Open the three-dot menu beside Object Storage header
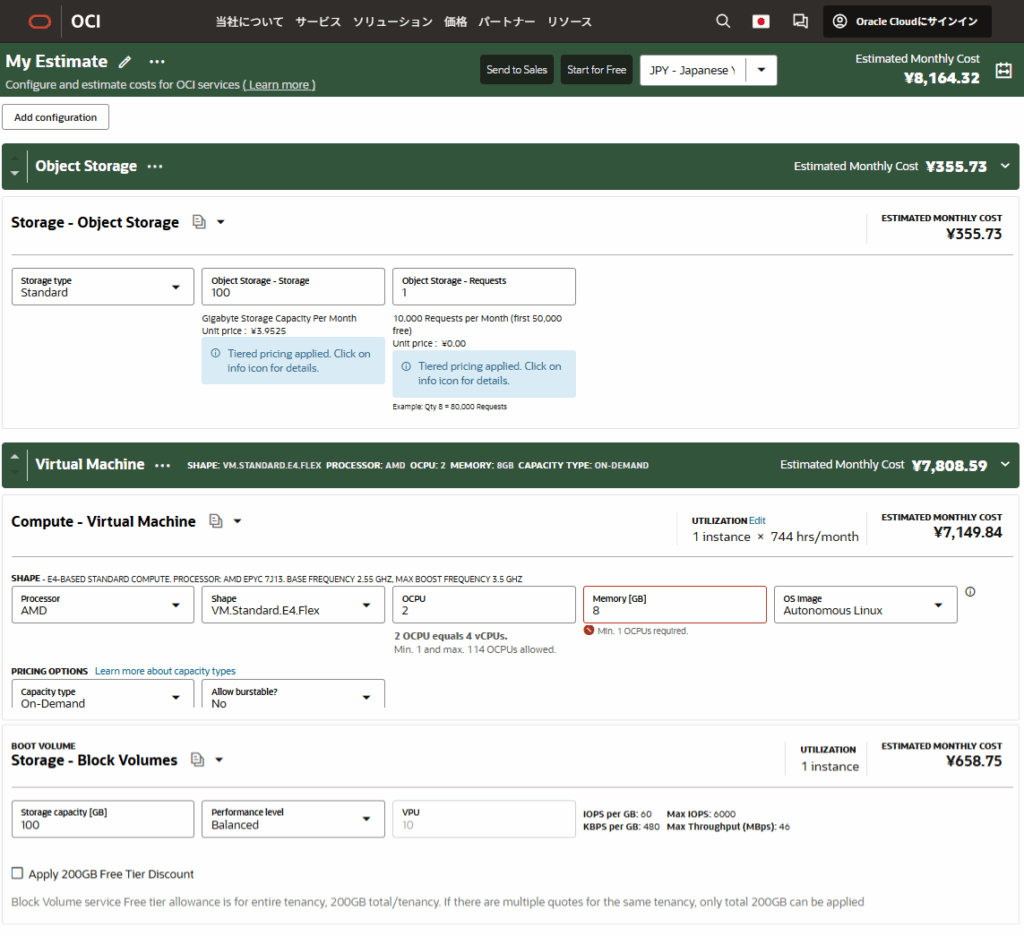1024x936 pixels. click(155, 166)
